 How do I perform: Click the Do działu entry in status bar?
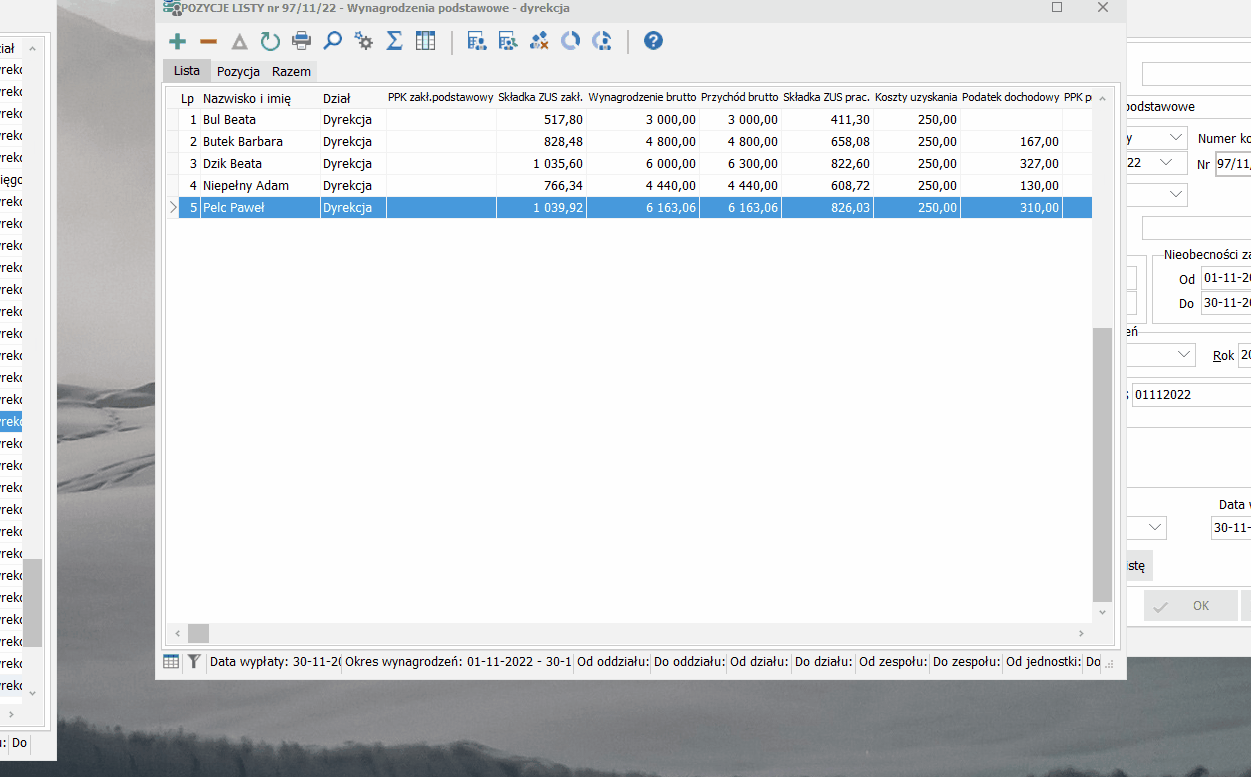point(824,662)
